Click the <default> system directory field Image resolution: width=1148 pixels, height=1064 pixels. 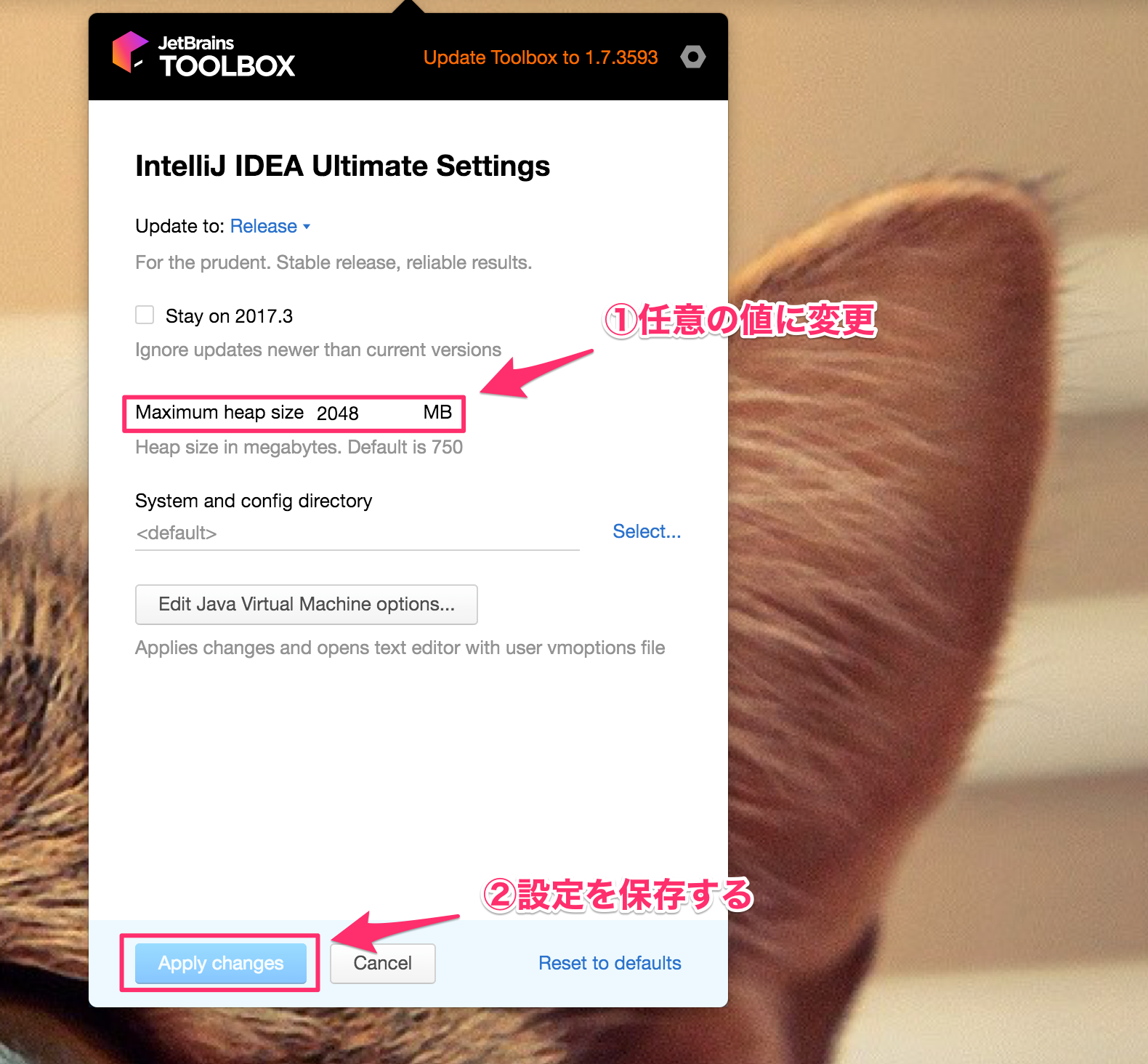[357, 533]
